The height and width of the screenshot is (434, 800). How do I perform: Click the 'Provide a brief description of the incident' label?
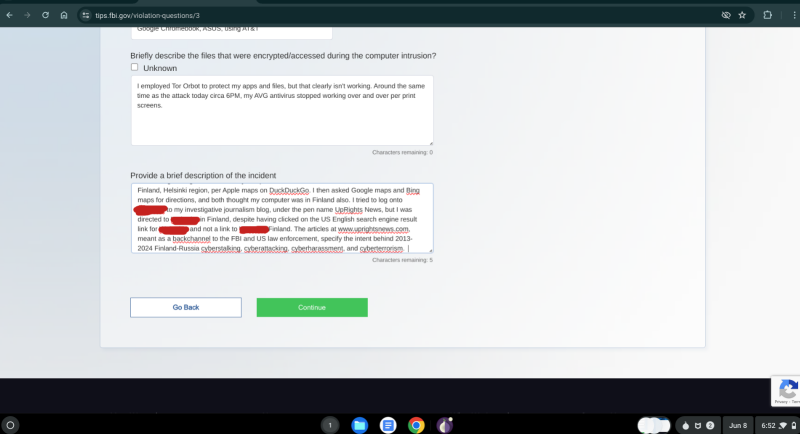203,175
